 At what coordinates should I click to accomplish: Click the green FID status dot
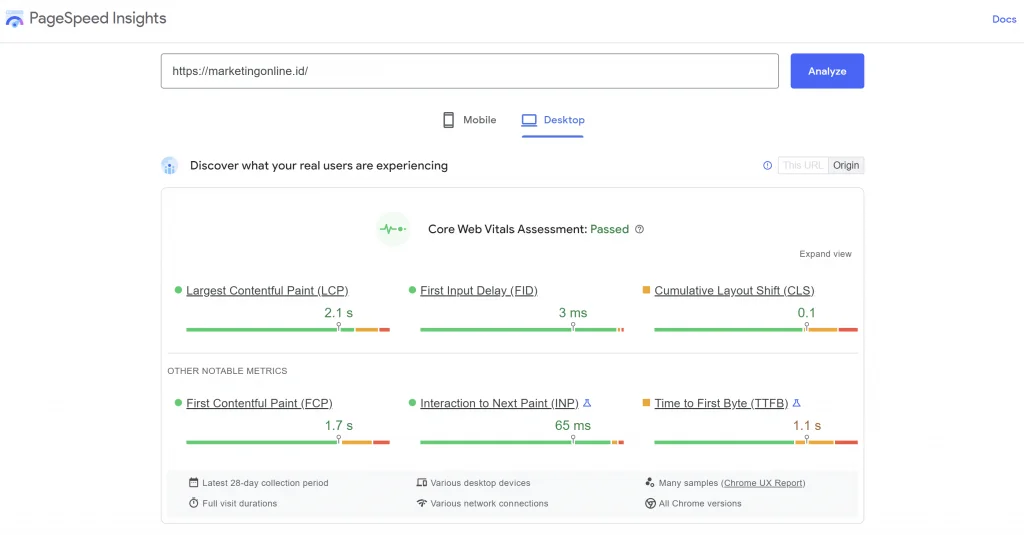[412, 290]
